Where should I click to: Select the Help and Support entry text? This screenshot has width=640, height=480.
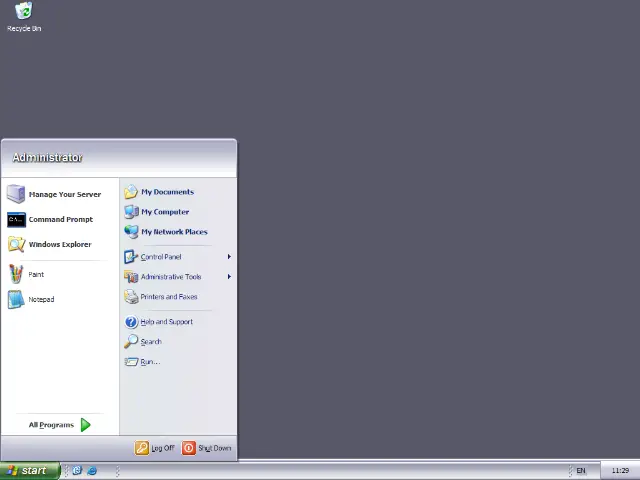coord(167,322)
